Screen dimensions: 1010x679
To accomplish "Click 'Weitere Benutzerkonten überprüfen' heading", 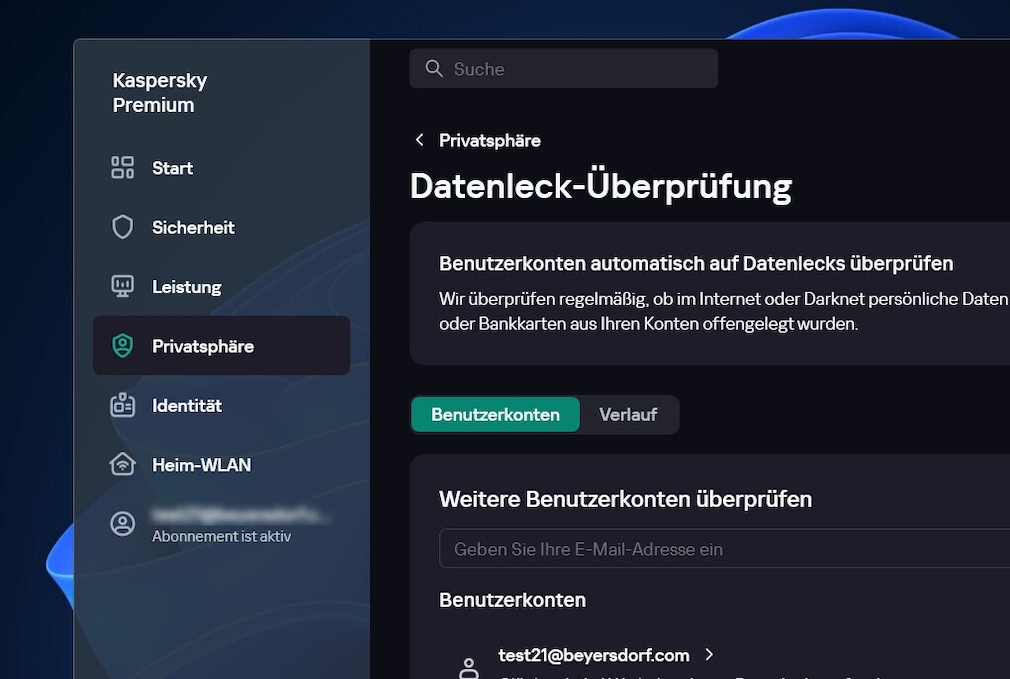I will coord(625,499).
